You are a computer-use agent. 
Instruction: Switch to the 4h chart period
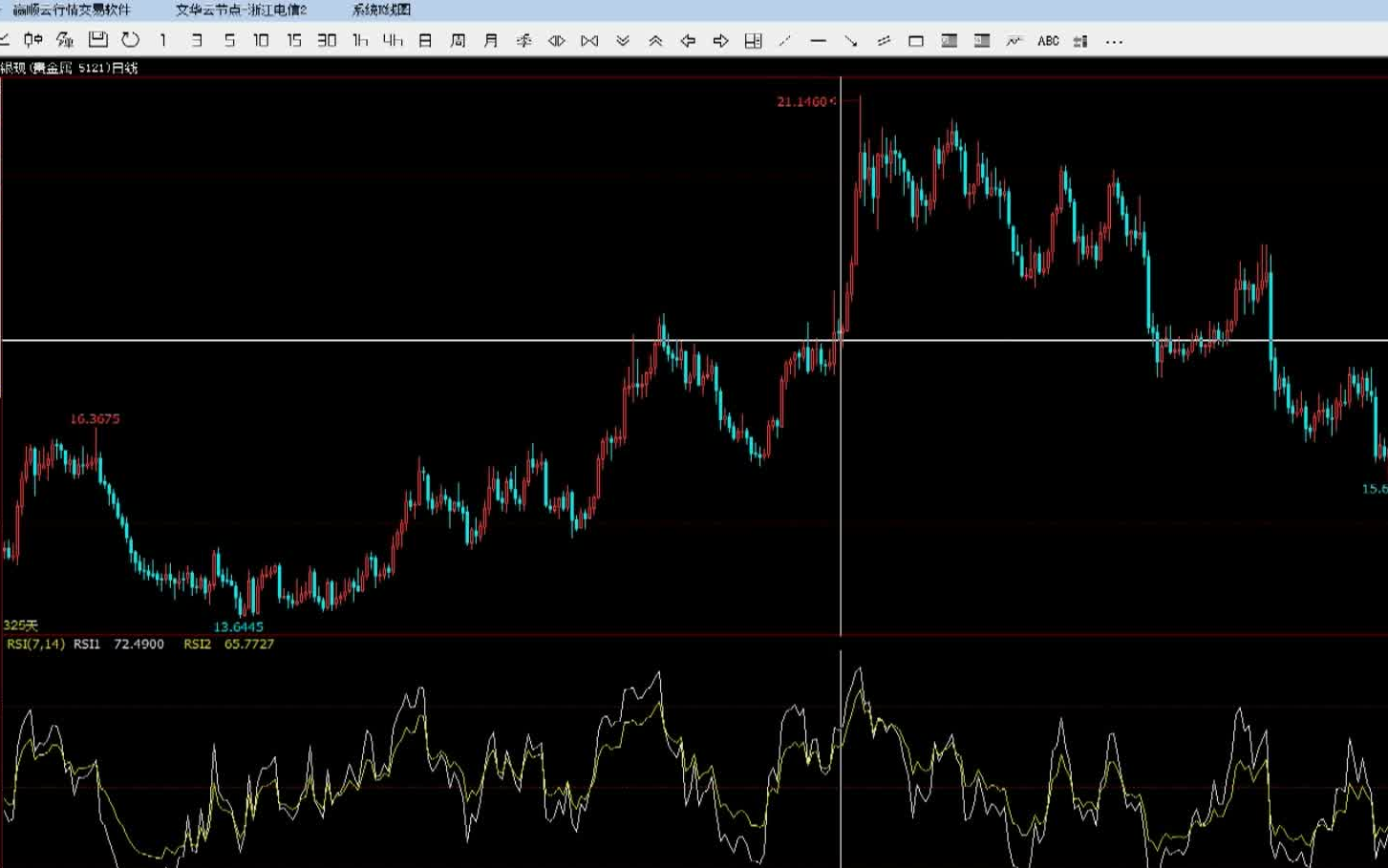pyautogui.click(x=393, y=40)
